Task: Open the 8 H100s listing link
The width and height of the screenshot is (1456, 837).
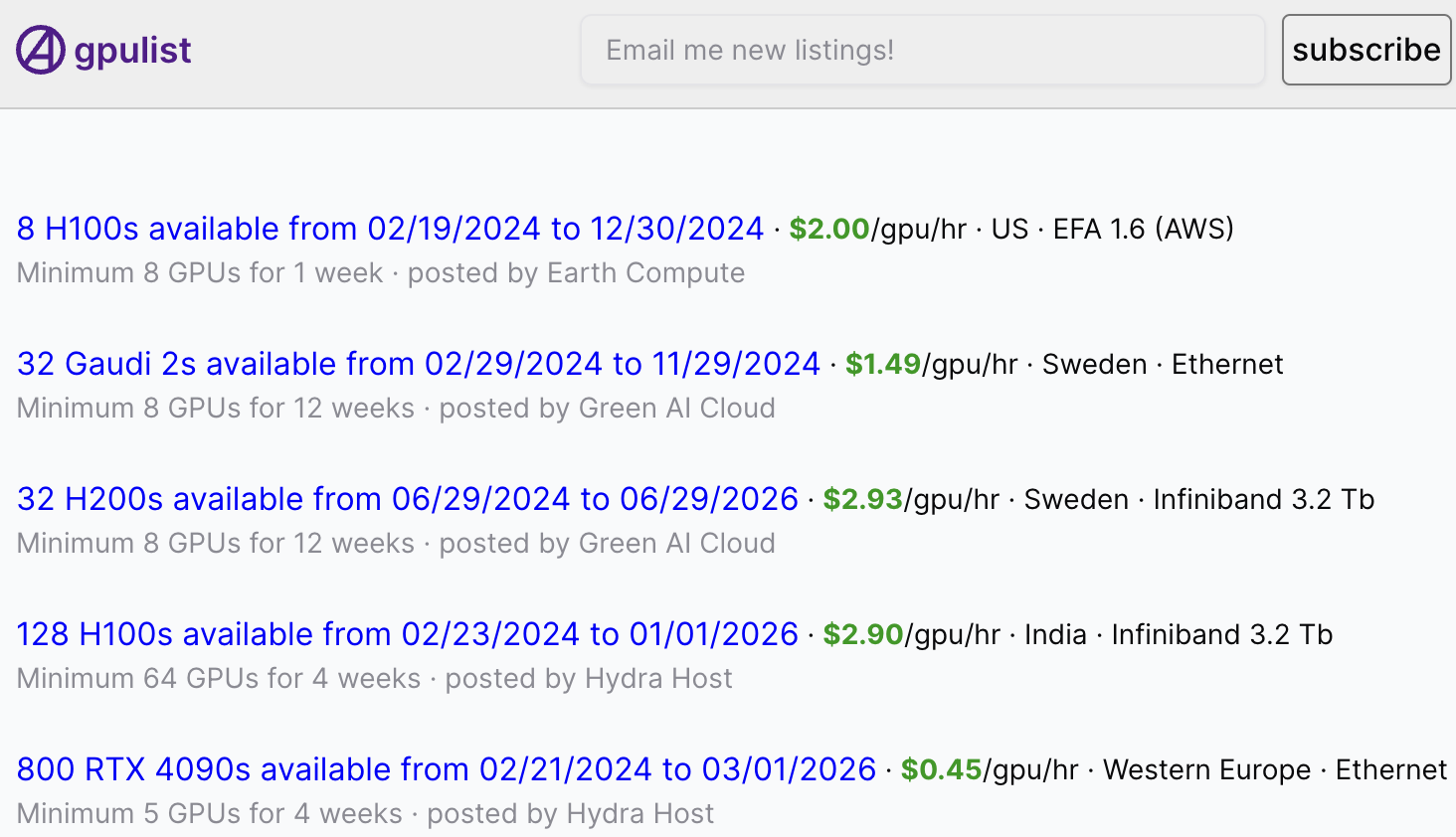Action: (x=390, y=229)
